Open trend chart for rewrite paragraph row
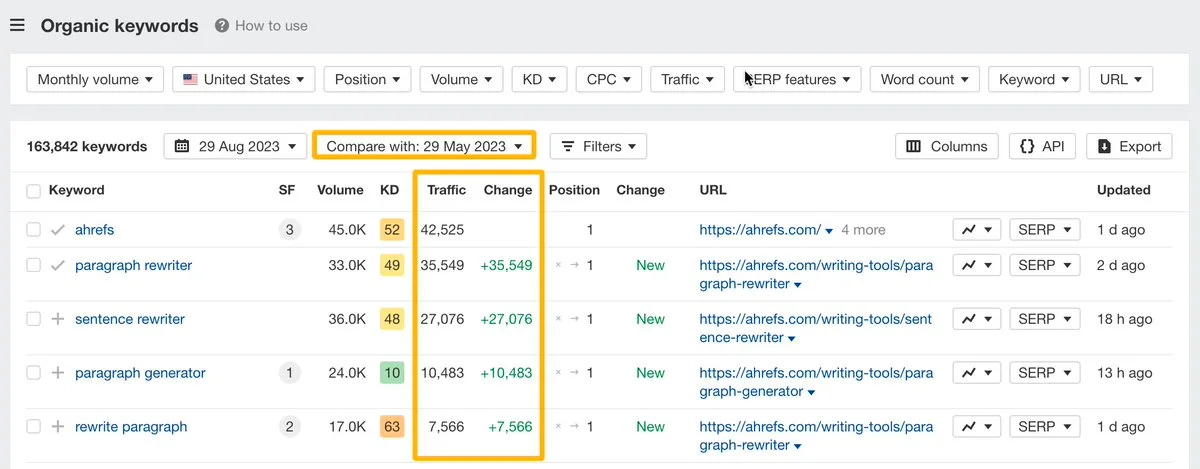Viewport: 1200px width, 469px height. pos(976,427)
